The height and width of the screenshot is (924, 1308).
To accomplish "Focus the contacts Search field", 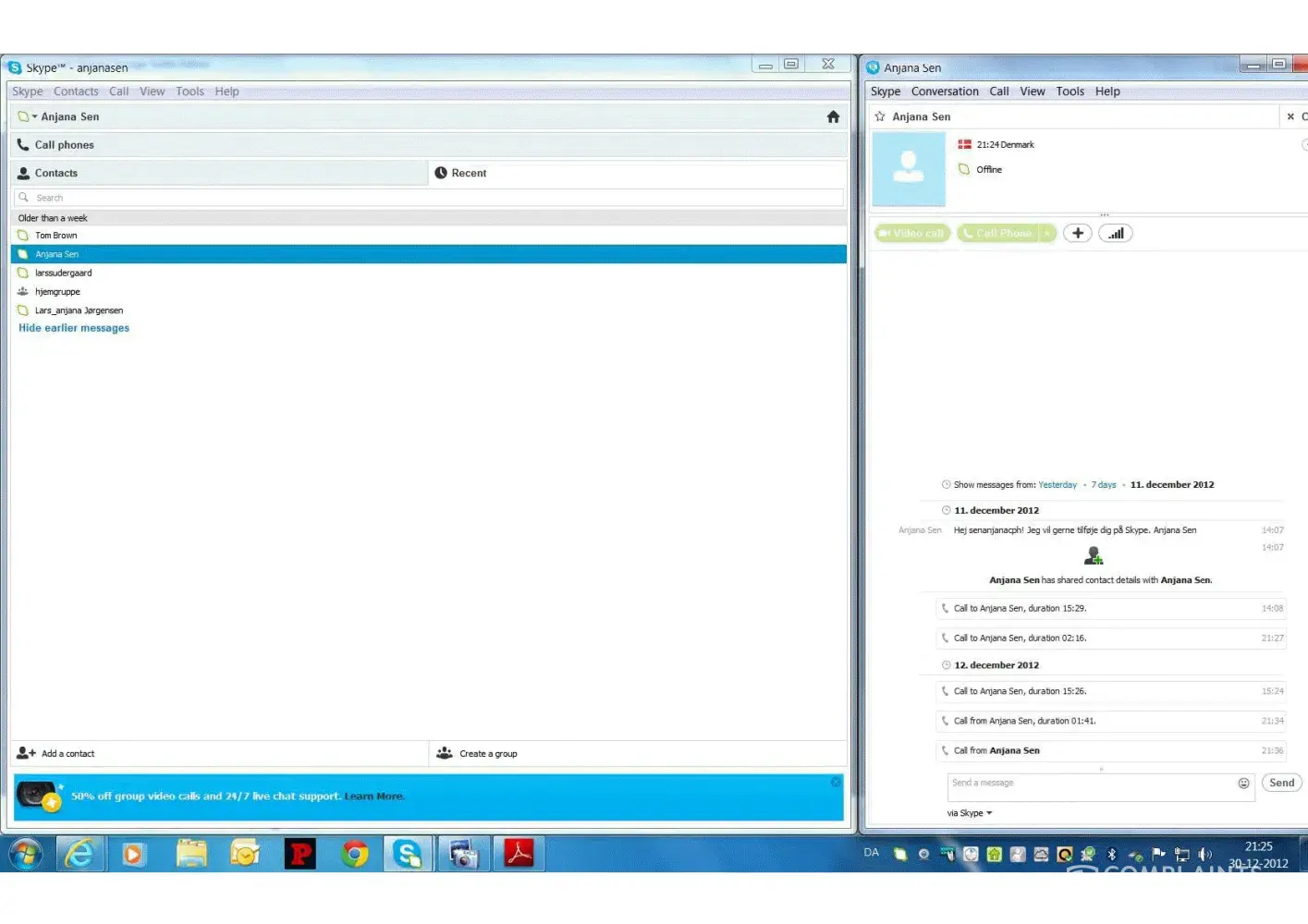I will 429,198.
